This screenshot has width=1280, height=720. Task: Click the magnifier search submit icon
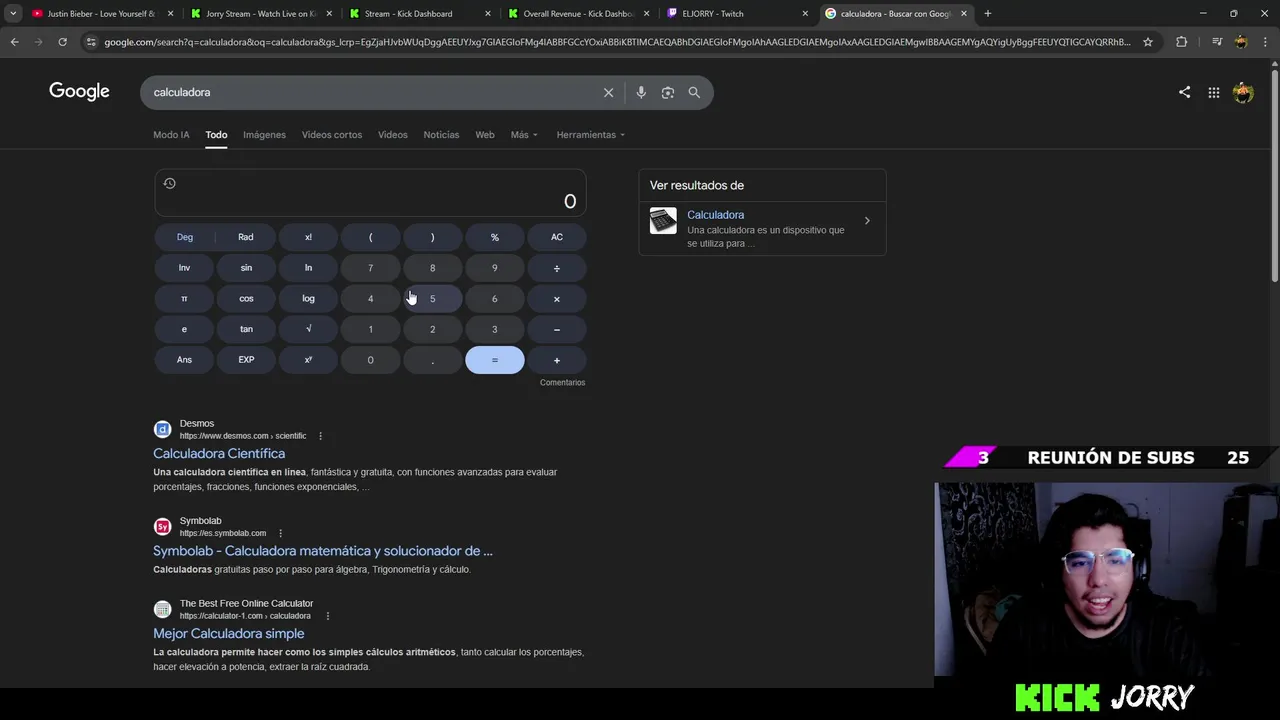(x=694, y=92)
